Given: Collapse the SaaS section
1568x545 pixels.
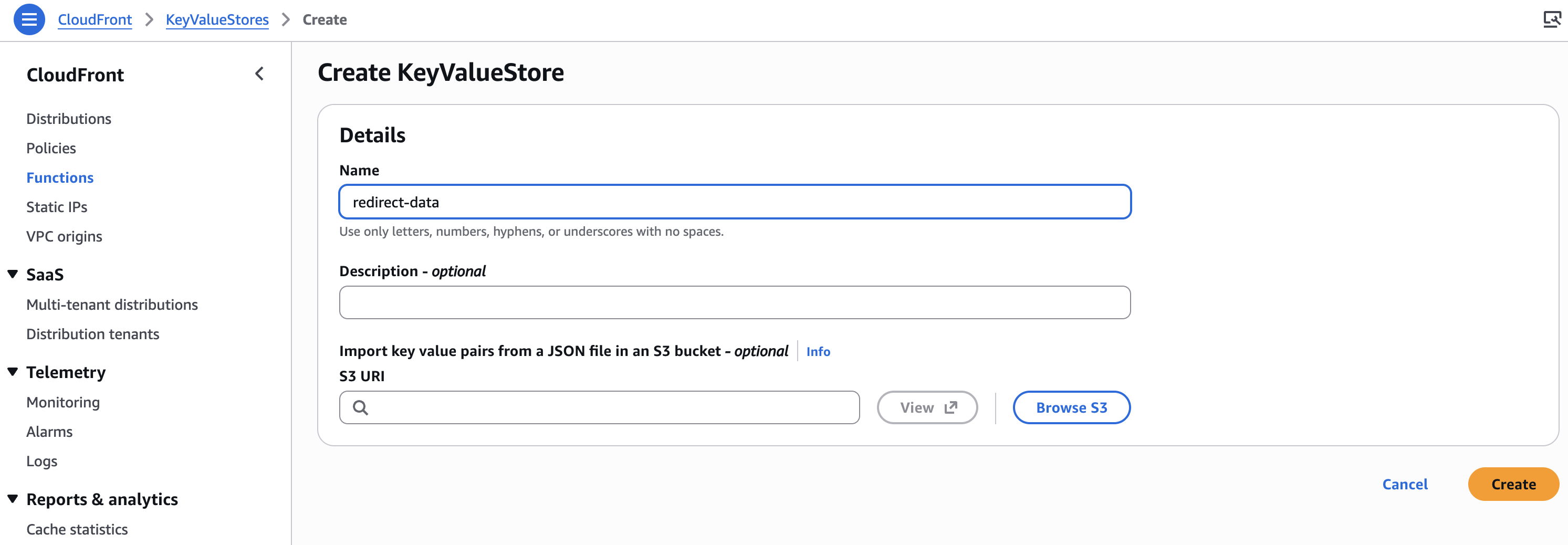Looking at the screenshot, I should [x=13, y=275].
